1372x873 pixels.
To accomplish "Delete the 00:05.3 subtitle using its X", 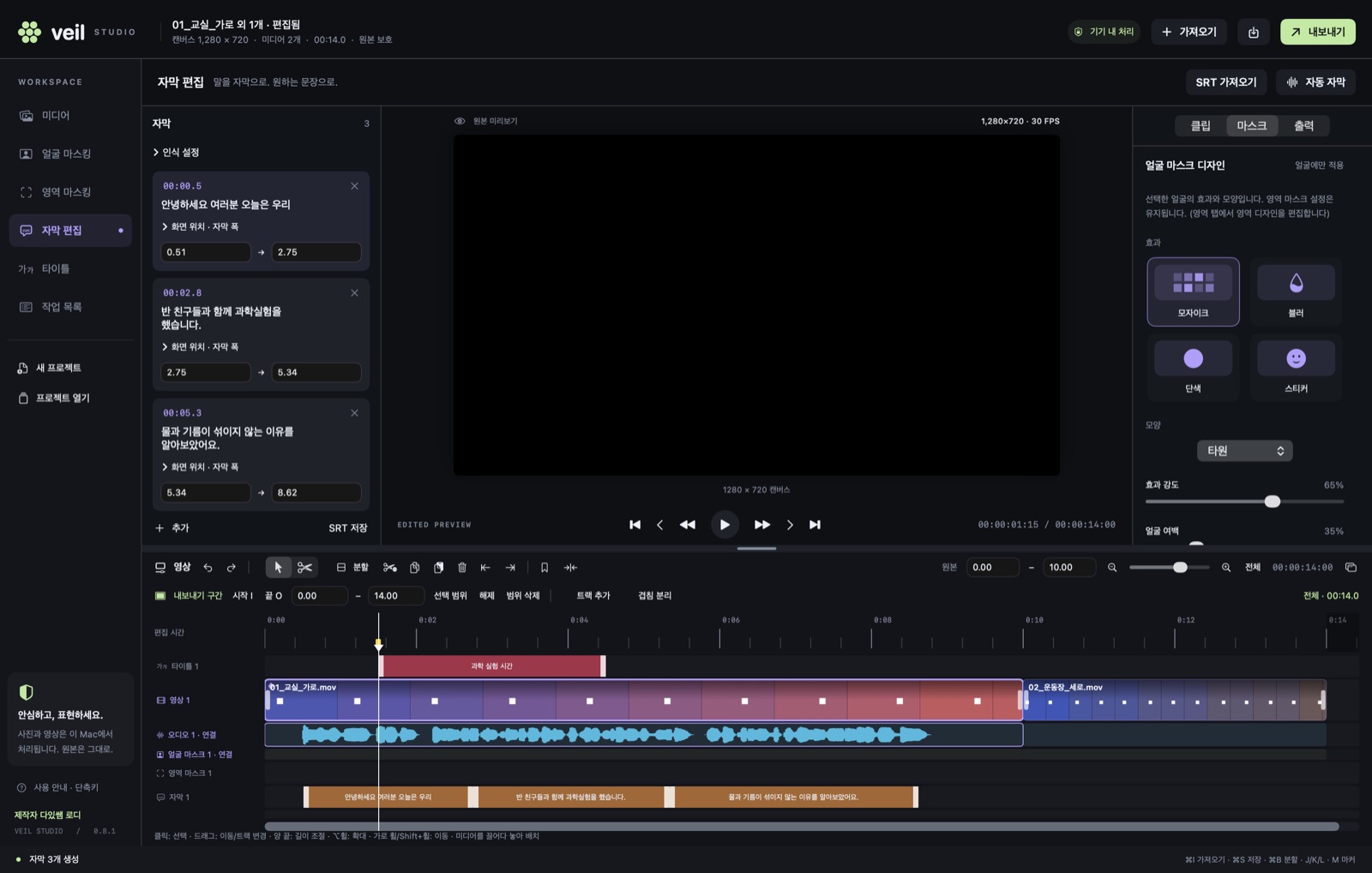I will 354,413.
